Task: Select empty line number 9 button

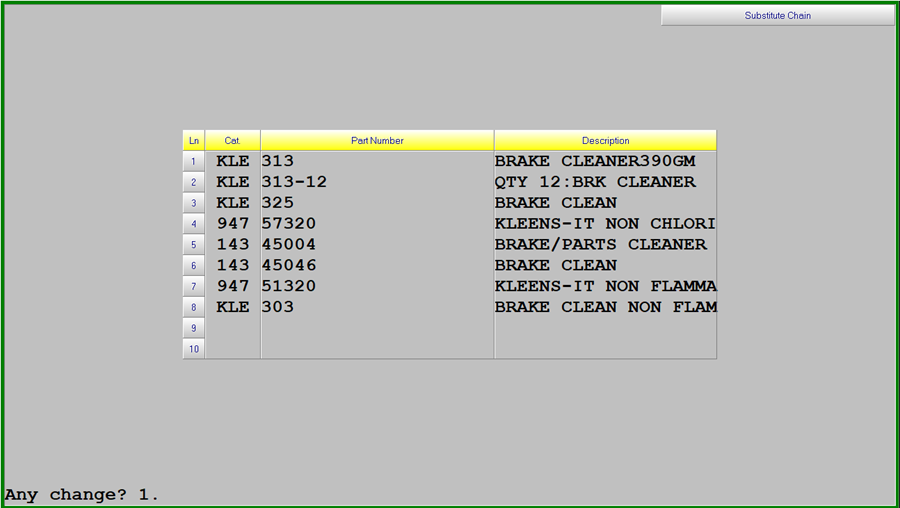Action: (193, 328)
